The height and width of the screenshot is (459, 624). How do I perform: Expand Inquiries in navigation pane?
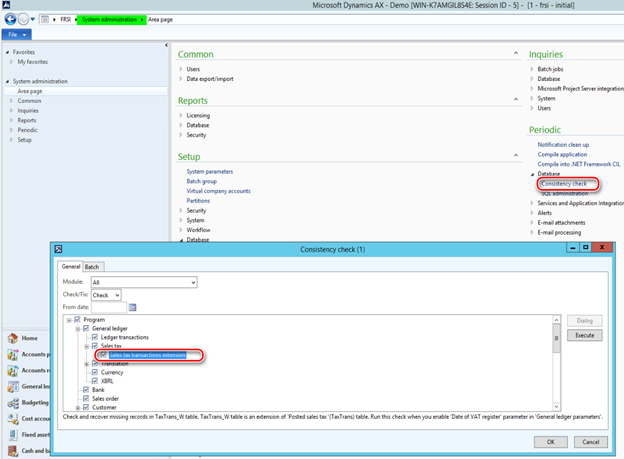12,110
